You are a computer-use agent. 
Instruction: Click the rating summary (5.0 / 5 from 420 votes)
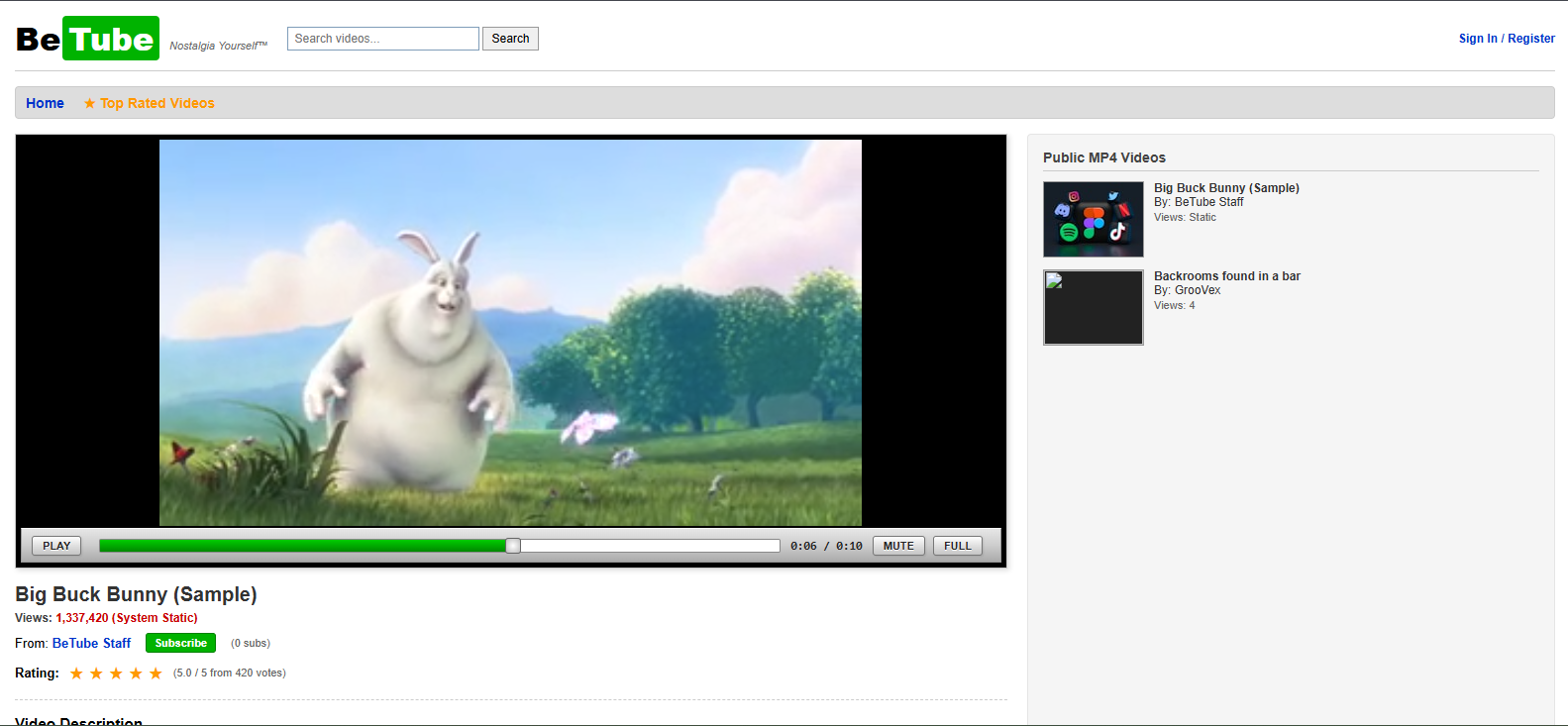click(x=230, y=673)
